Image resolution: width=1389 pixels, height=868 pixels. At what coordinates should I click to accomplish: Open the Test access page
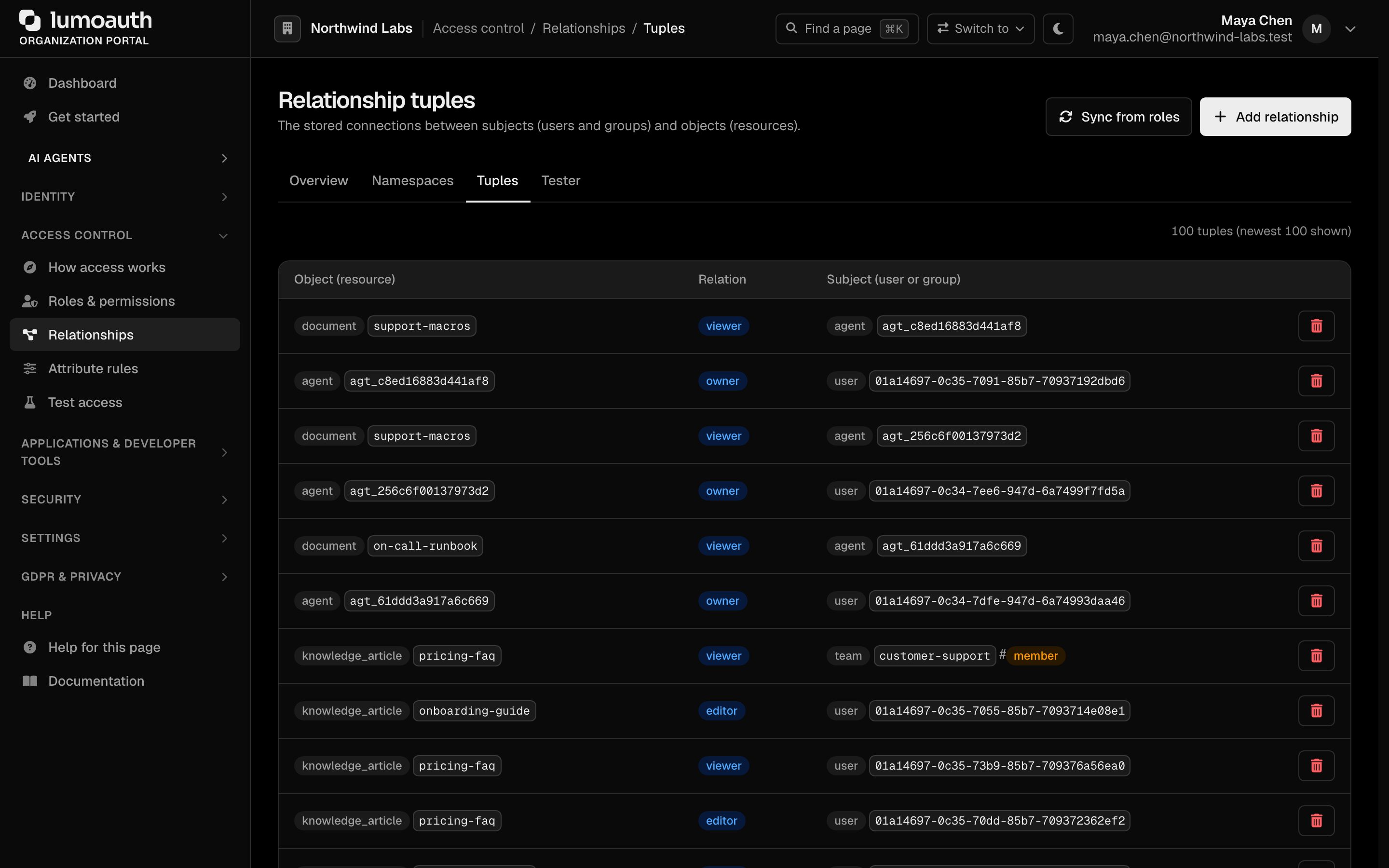click(124, 403)
